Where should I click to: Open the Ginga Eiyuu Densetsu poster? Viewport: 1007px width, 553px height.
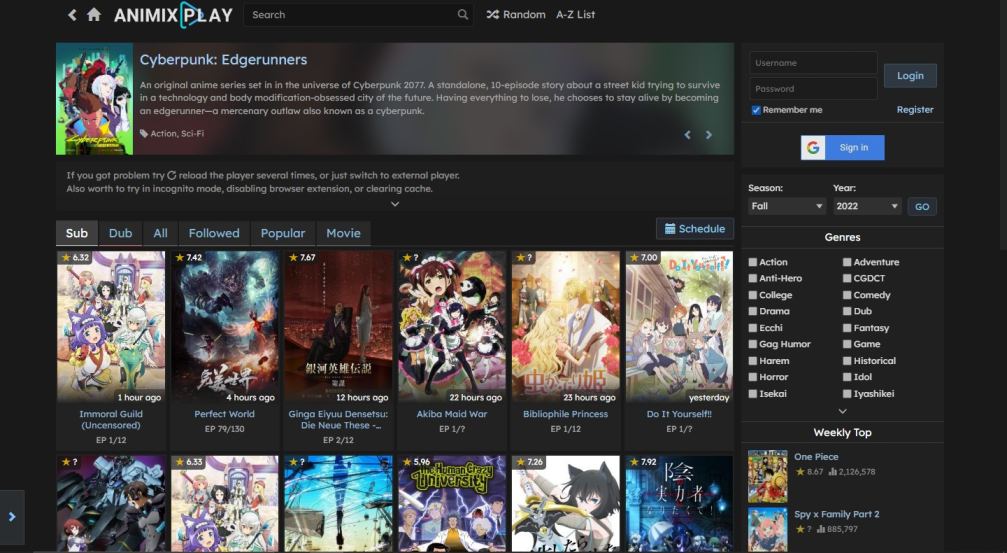(338, 327)
